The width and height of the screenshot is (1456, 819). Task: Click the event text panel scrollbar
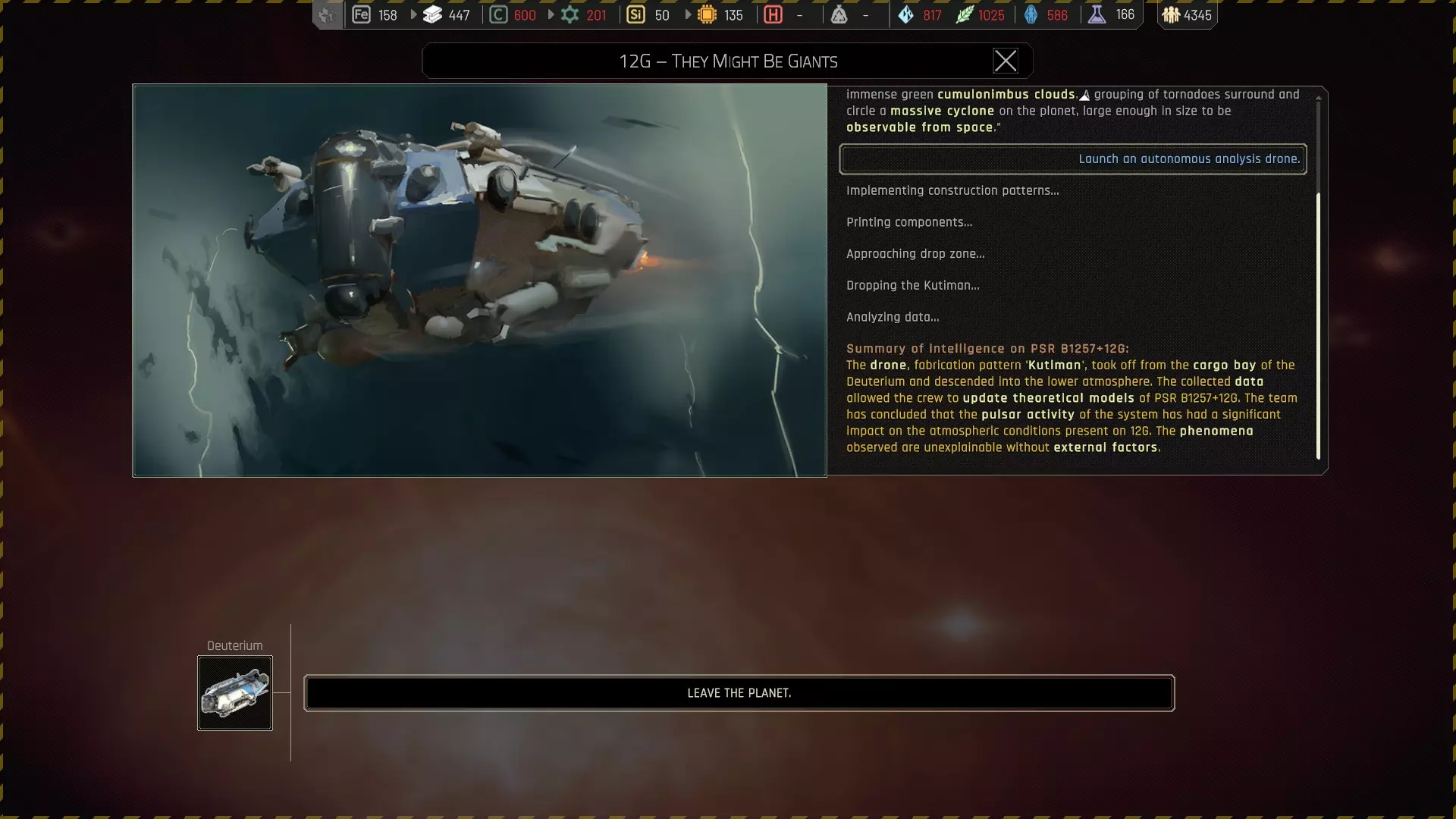tap(1318, 326)
